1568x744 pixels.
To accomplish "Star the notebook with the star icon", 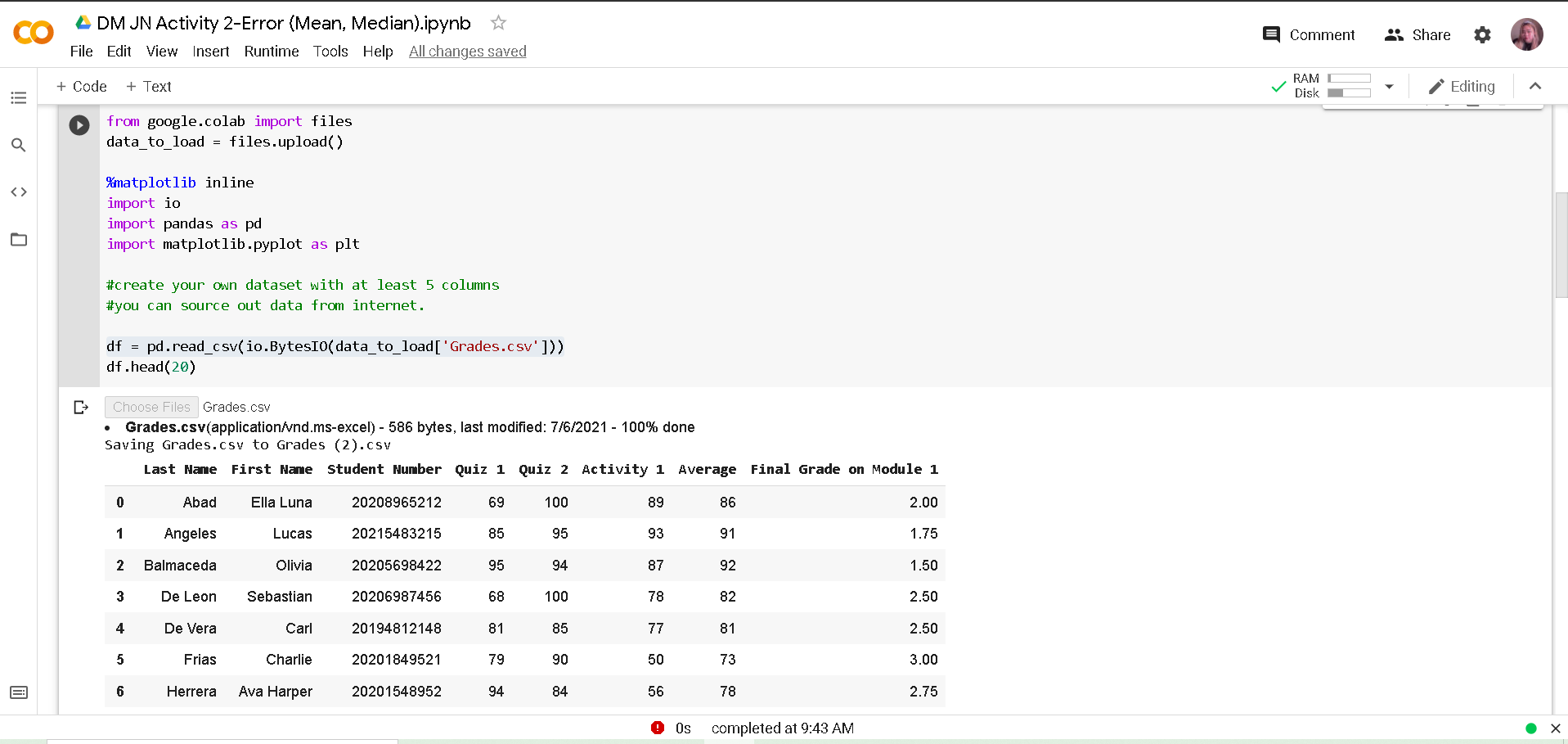I will pos(498,23).
